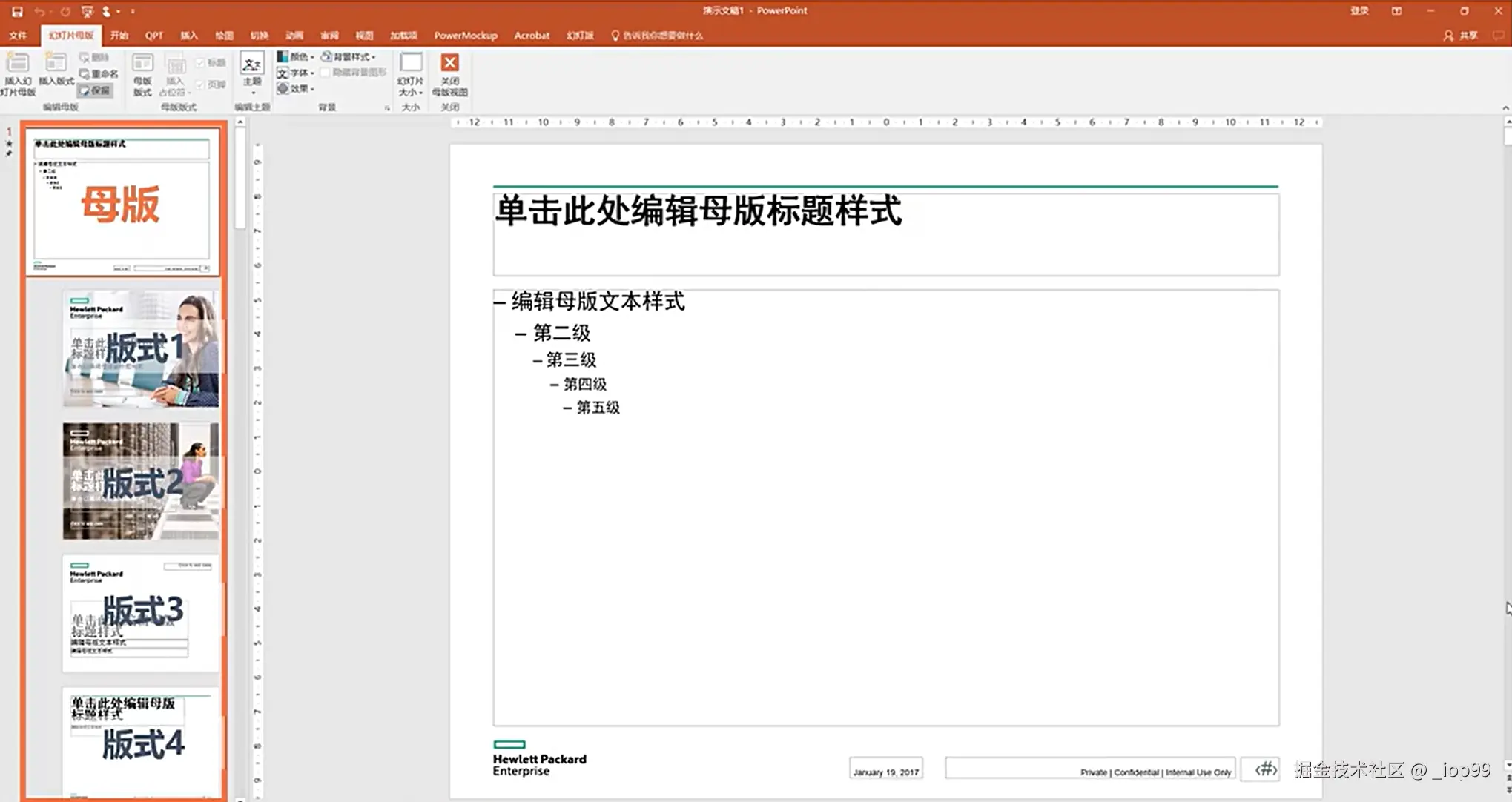Open the Background Styles dropdown
Image resolution: width=1512 pixels, height=802 pixels.
coord(349,56)
